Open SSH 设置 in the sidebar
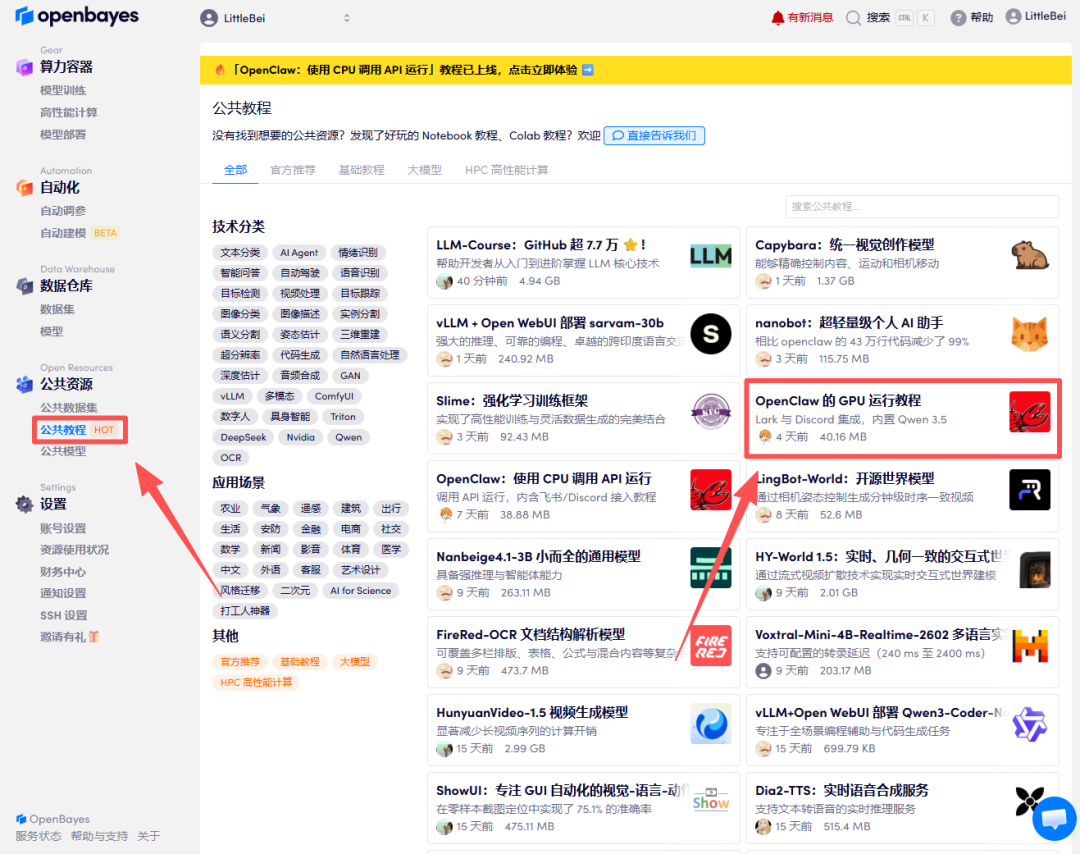This screenshot has height=854, width=1080. 63,615
